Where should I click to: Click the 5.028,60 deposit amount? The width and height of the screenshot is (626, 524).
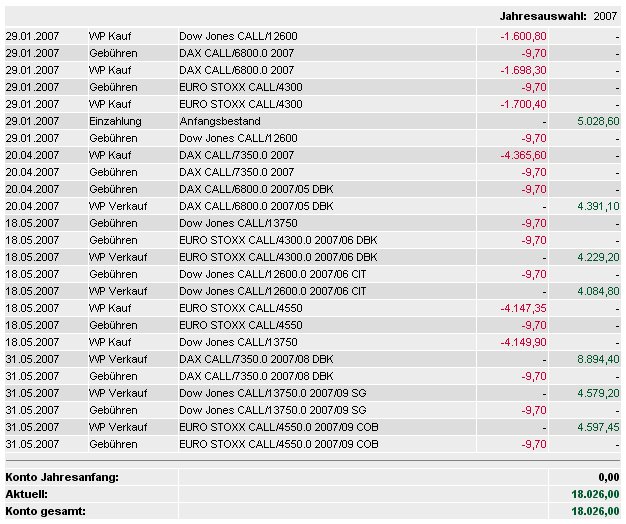[598, 121]
